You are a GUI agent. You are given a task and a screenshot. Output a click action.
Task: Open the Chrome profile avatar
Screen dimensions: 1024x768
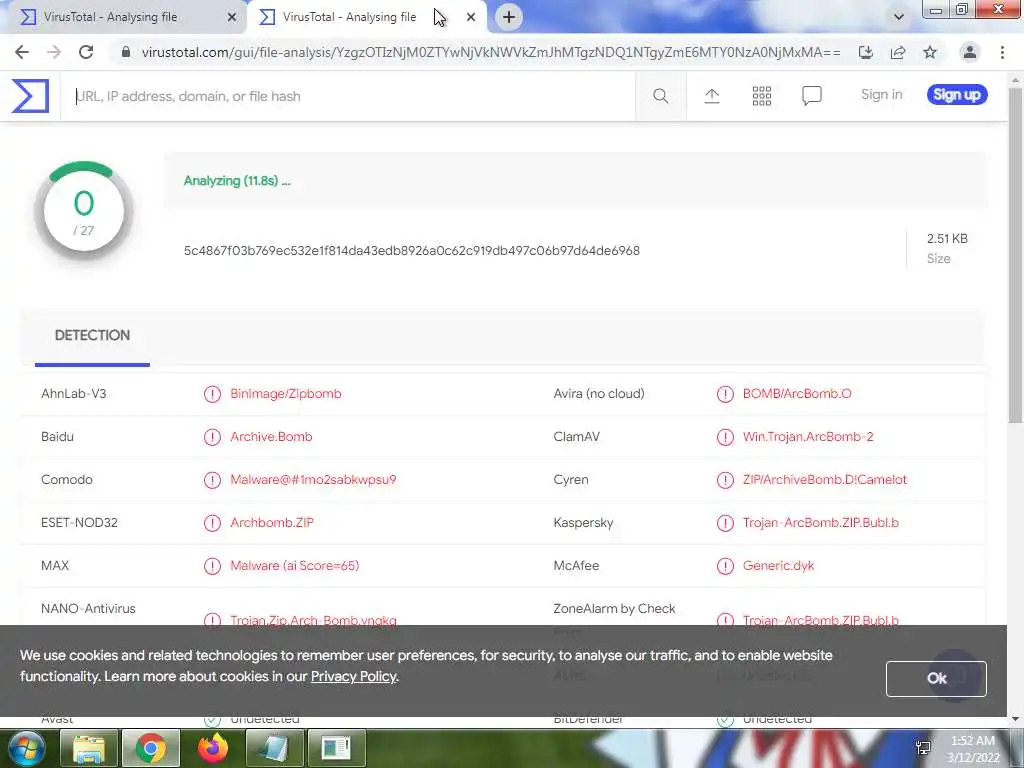[970, 52]
